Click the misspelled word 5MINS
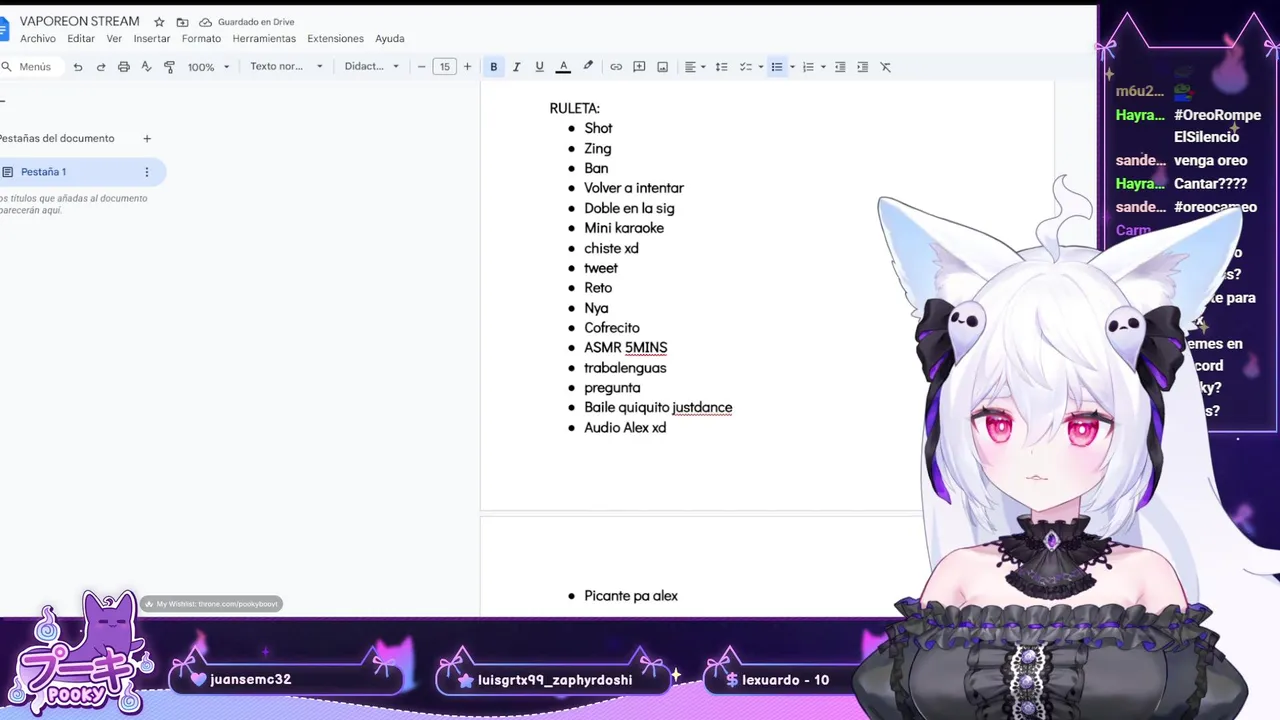Screen dimensions: 1280x720 click(646, 348)
